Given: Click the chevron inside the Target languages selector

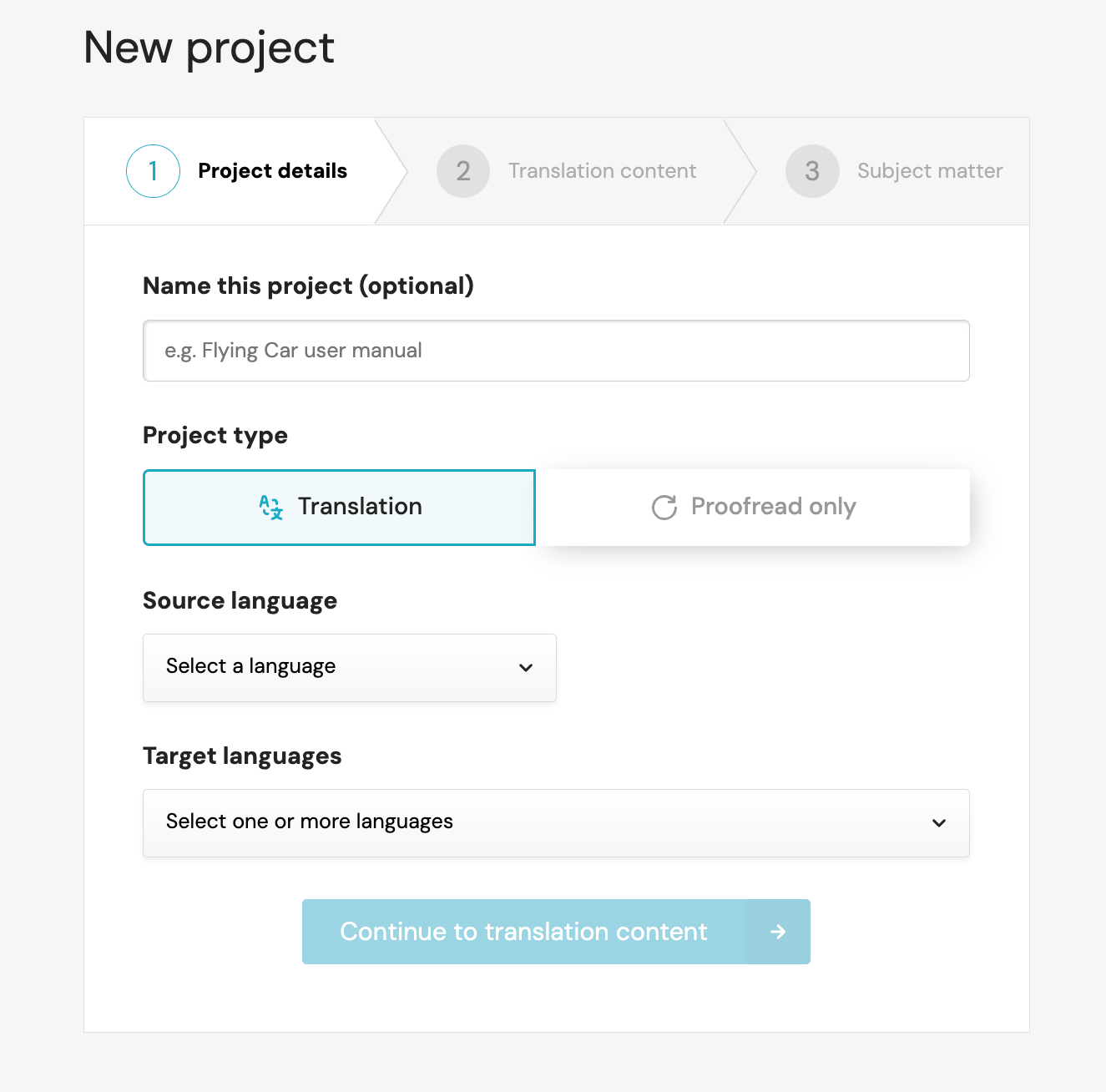Looking at the screenshot, I should (939, 823).
